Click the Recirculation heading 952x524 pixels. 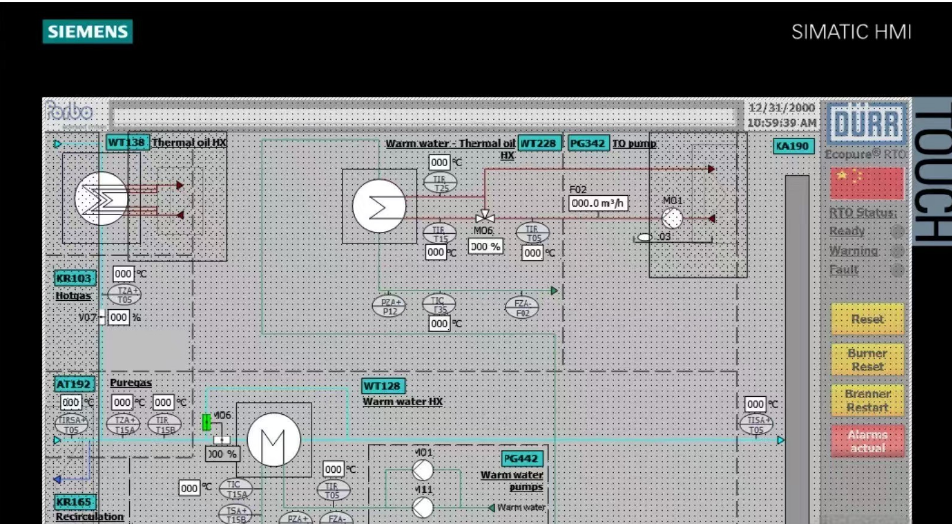pos(90,517)
